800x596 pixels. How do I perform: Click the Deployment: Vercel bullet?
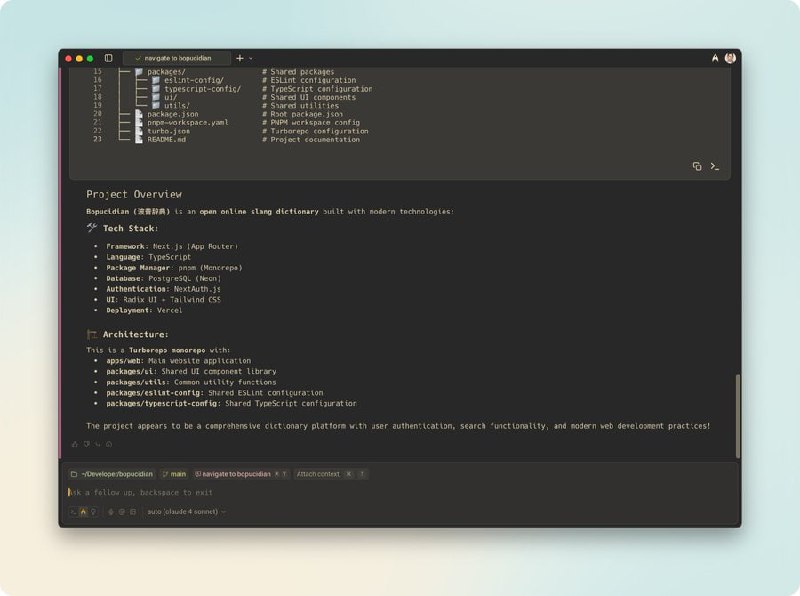tap(144, 310)
